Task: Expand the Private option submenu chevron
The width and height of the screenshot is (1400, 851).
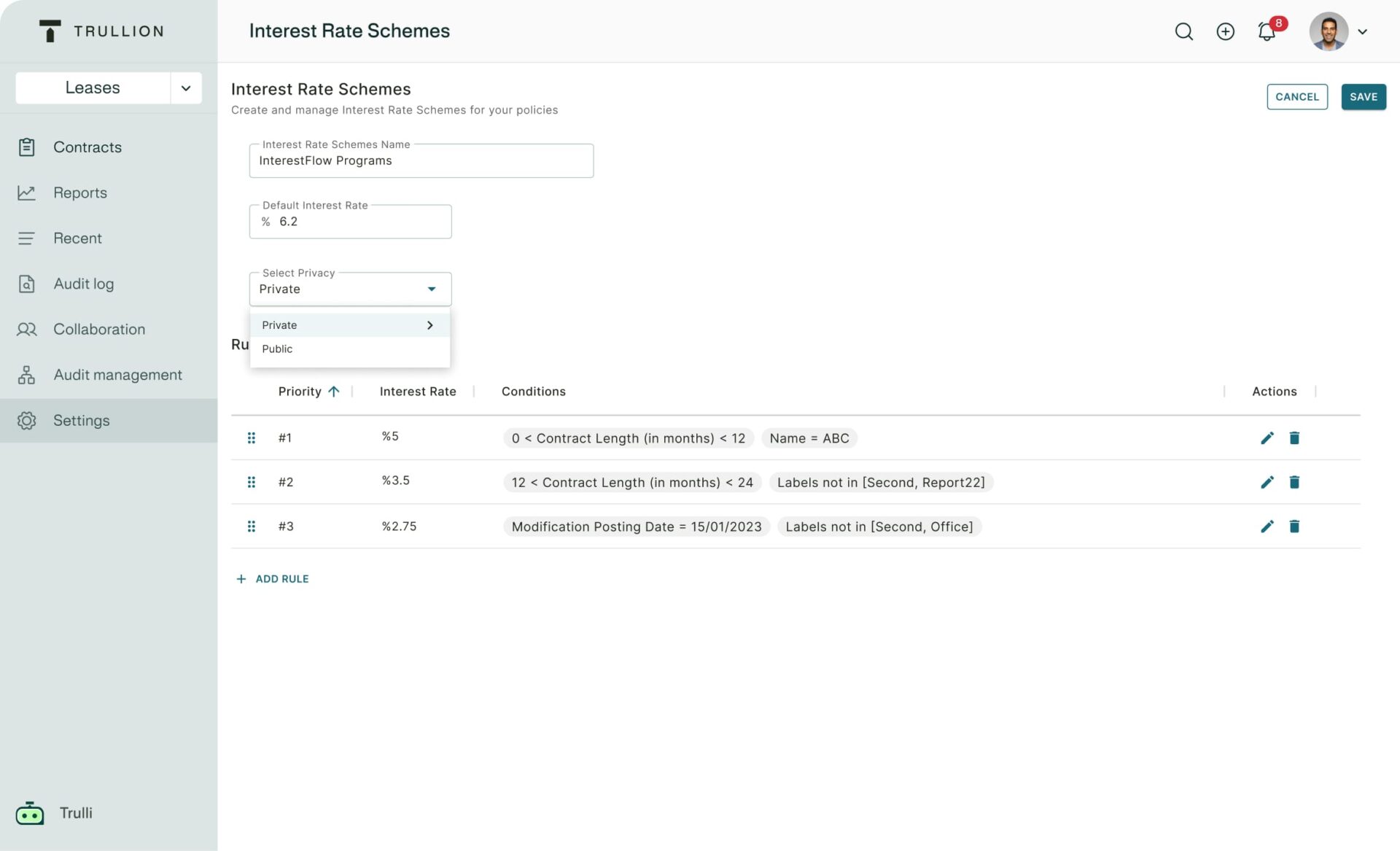Action: 429,325
